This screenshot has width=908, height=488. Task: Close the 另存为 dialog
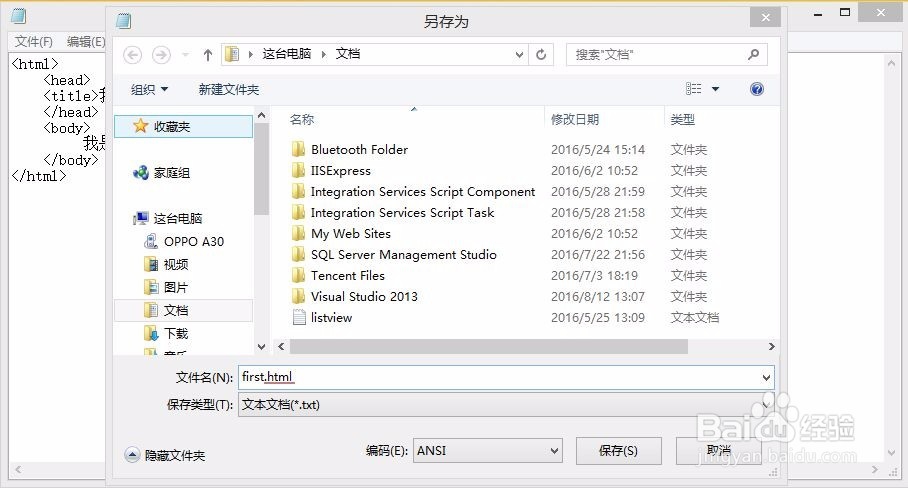766,17
